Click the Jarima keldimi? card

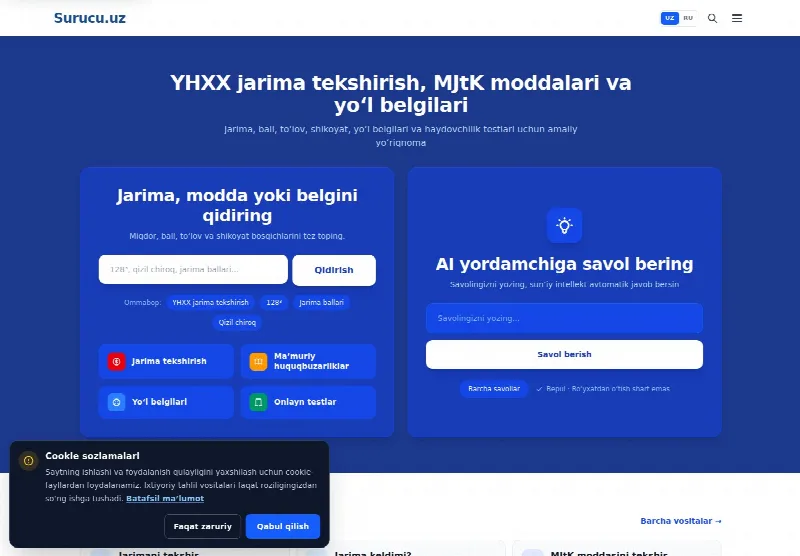point(401,548)
